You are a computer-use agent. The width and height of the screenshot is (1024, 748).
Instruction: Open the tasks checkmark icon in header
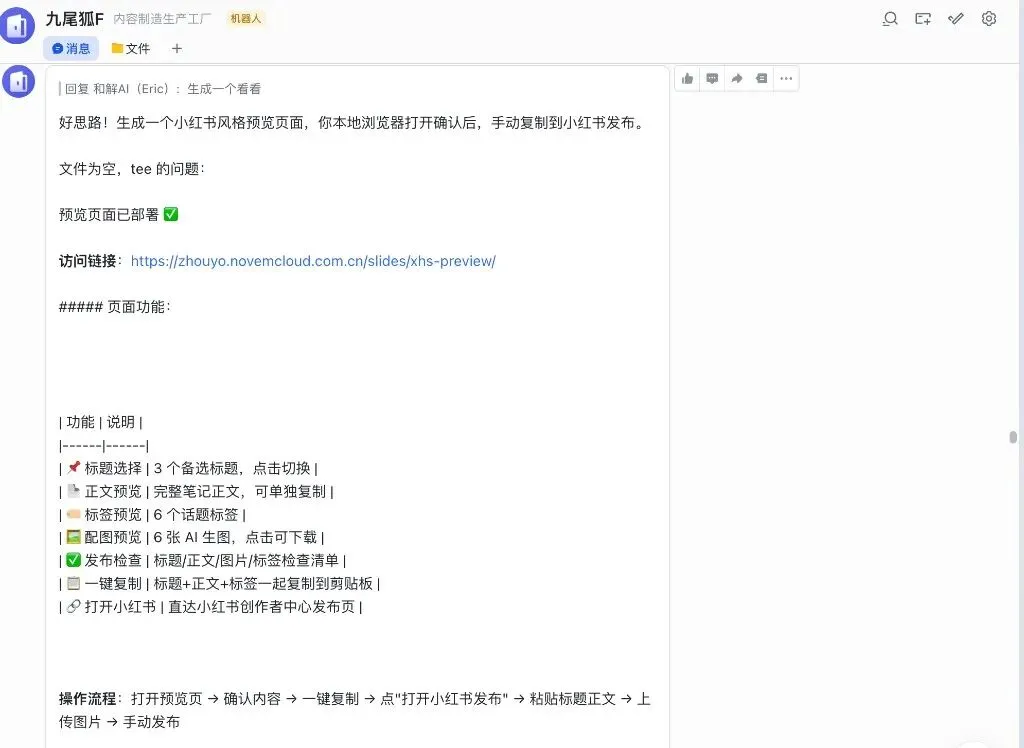[955, 19]
